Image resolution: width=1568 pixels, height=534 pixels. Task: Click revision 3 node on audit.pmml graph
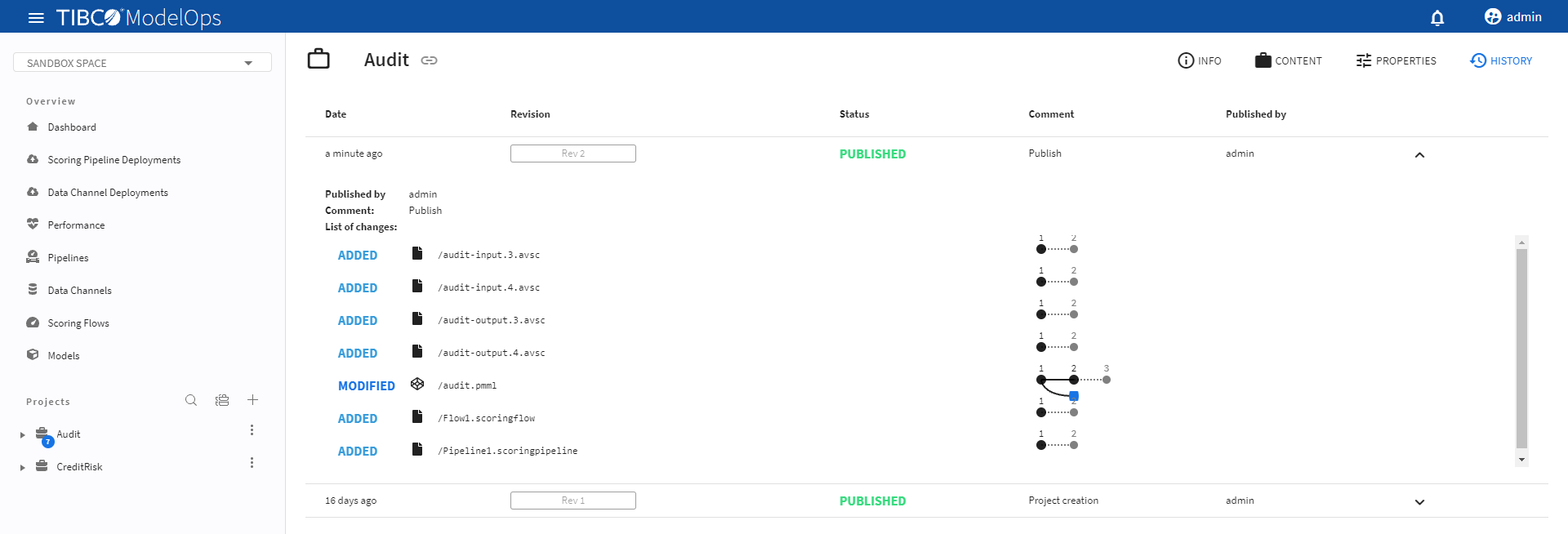click(1107, 380)
